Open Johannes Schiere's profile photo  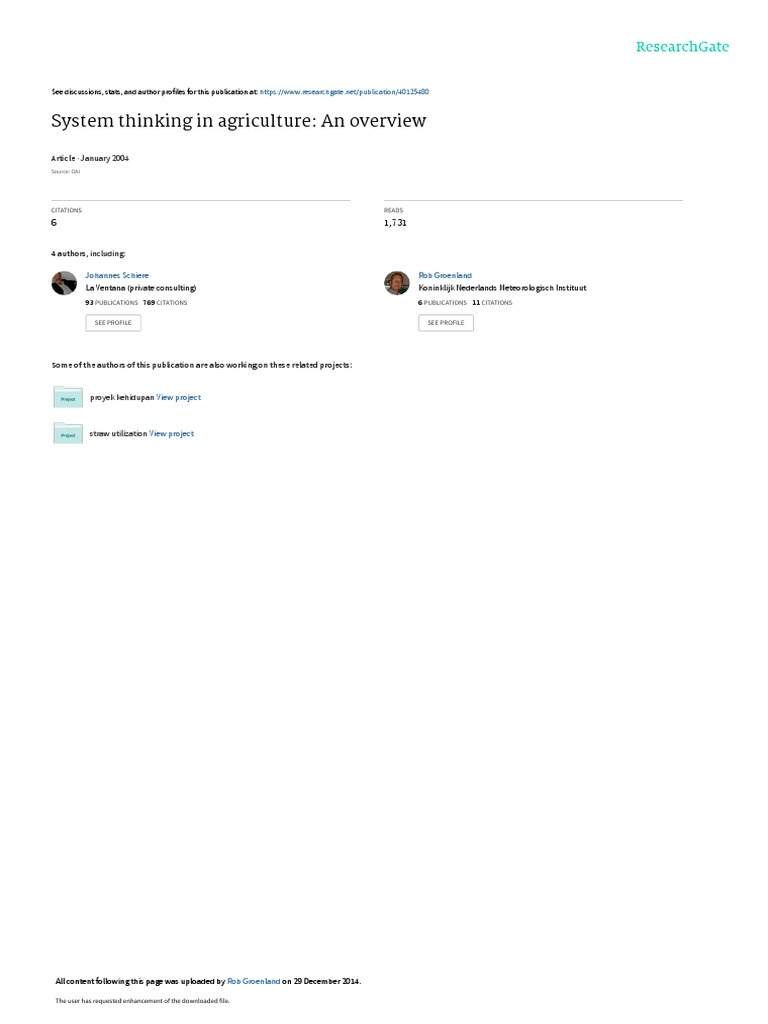(x=64, y=283)
